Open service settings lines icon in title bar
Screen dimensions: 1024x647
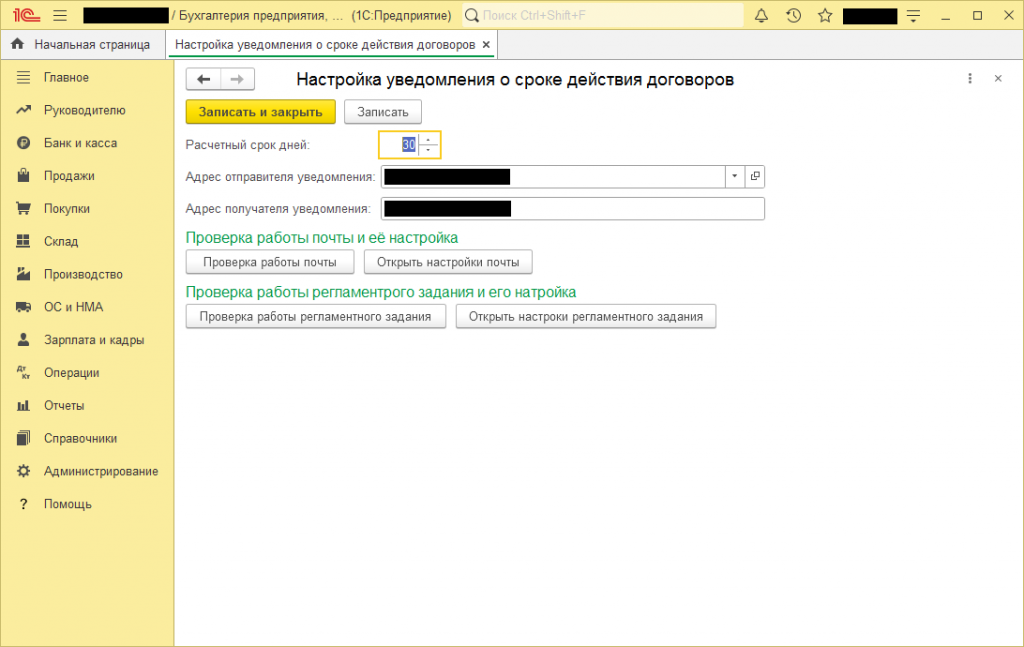914,16
